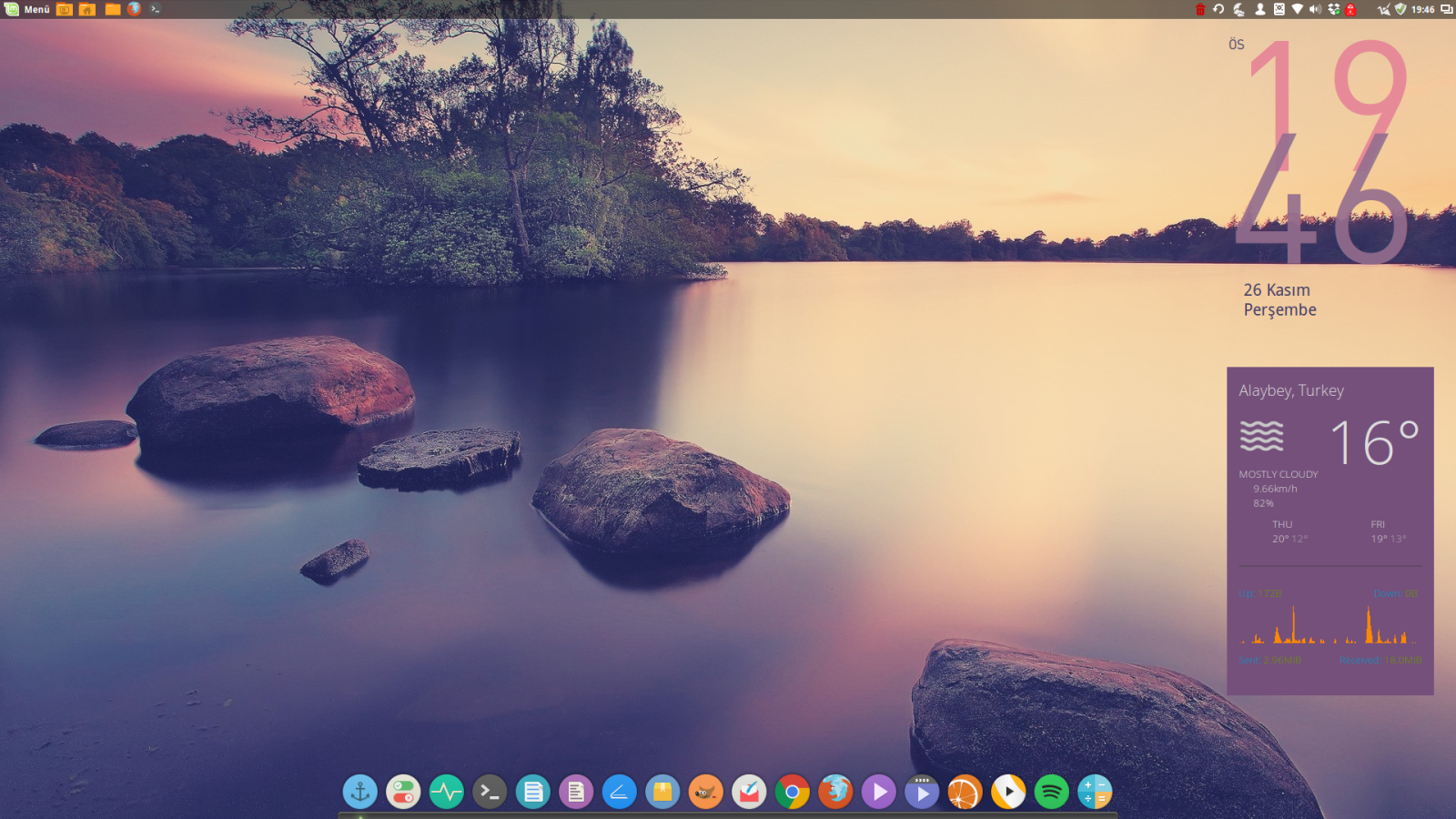
Task: Open the blue scanner app in the dock
Action: (620, 792)
